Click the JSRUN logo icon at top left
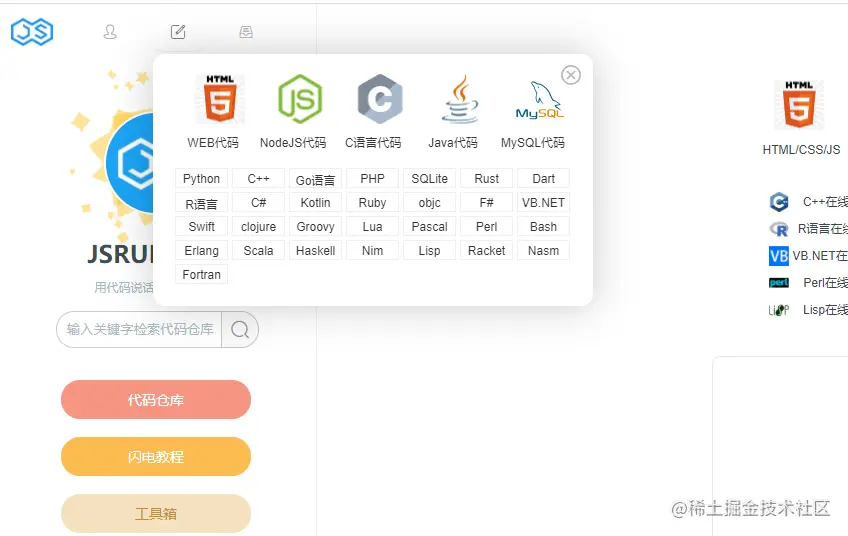The width and height of the screenshot is (848, 536). pyautogui.click(x=32, y=31)
